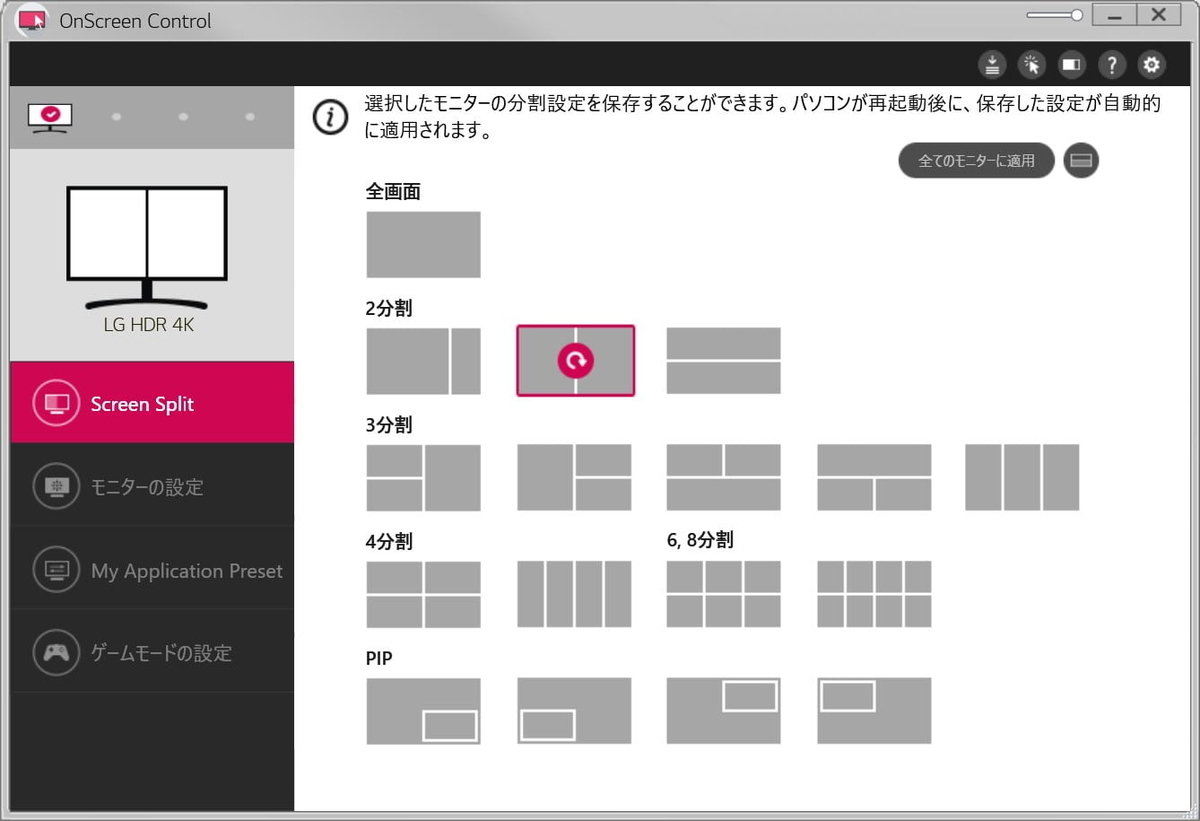Open the settings gear icon
Image resolution: width=1200 pixels, height=821 pixels.
1152,65
